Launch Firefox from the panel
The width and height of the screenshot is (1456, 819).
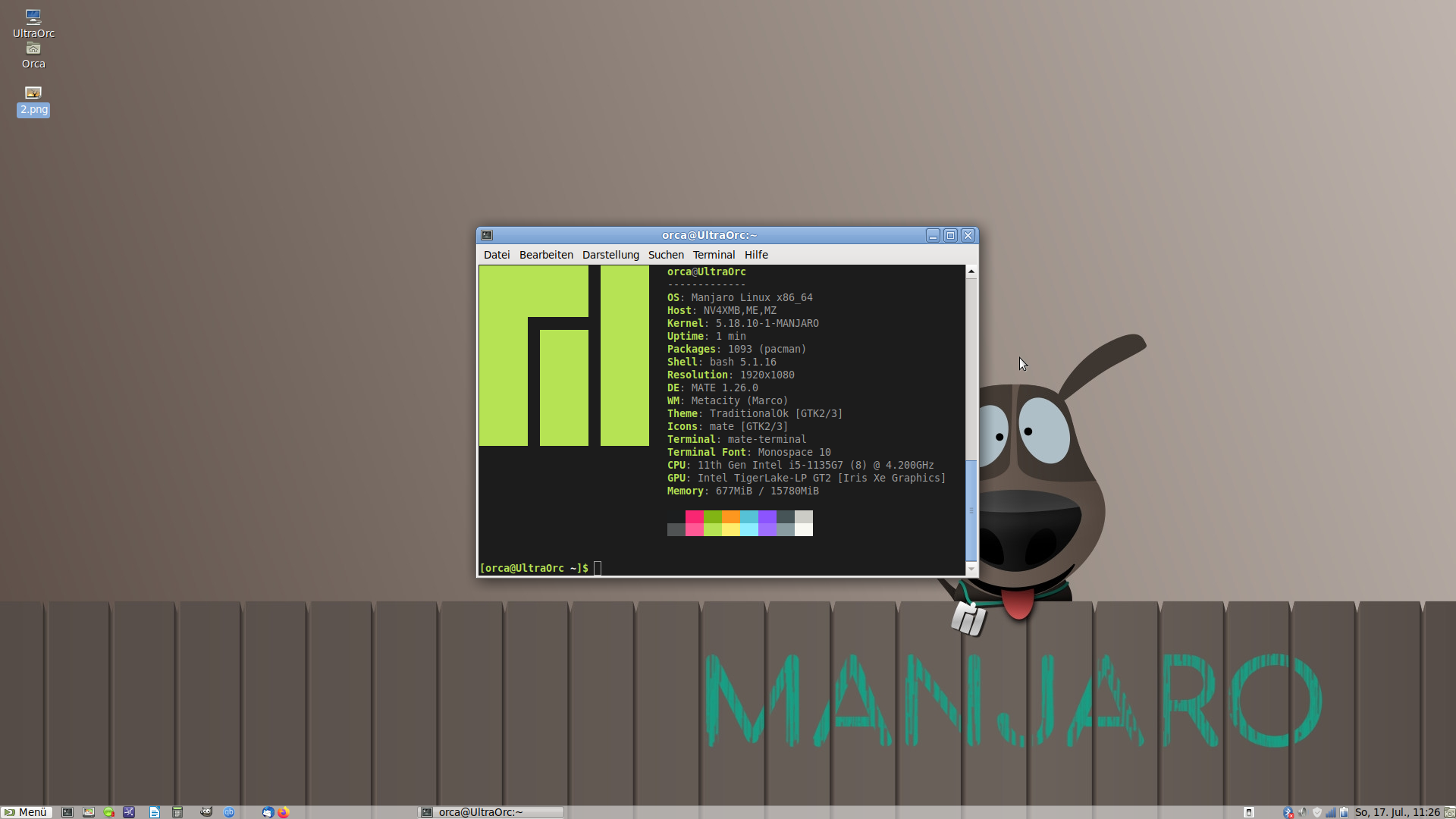[x=284, y=812]
